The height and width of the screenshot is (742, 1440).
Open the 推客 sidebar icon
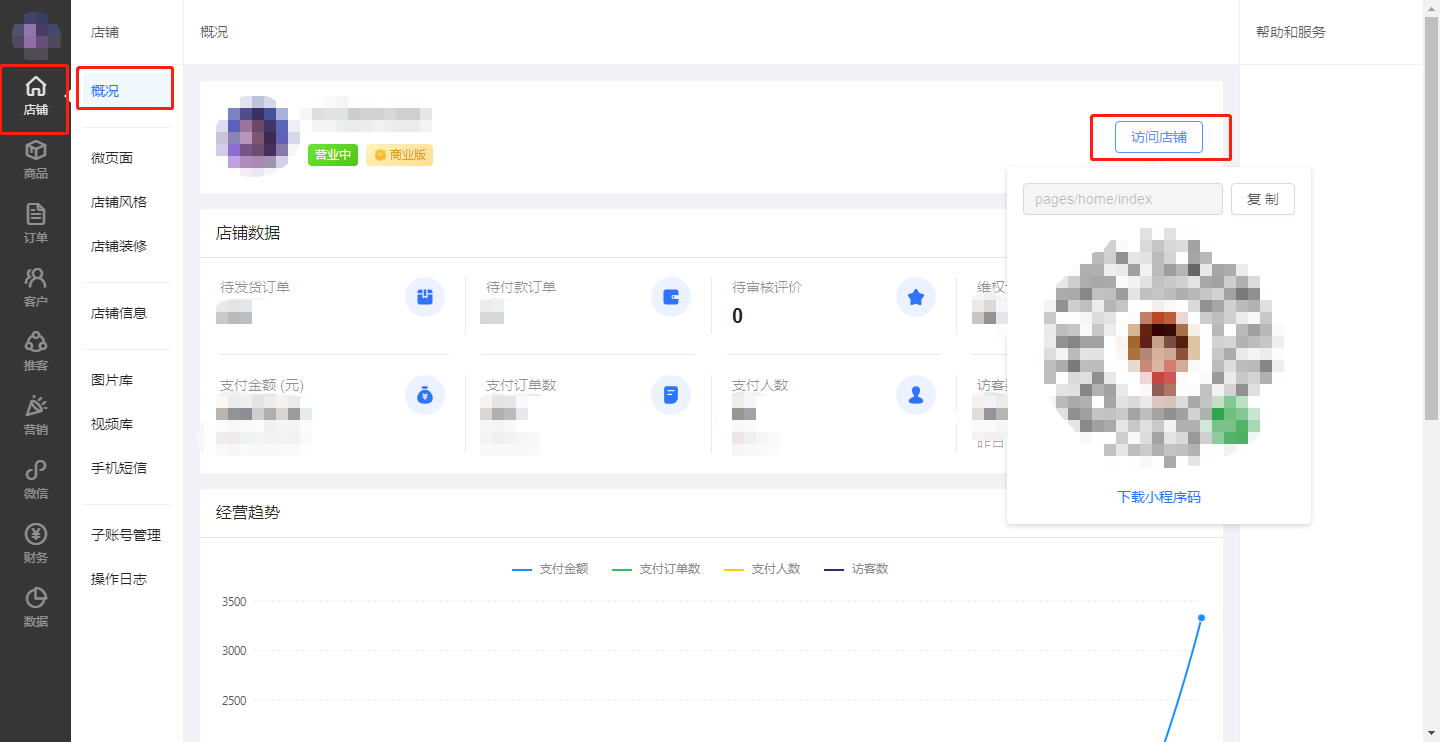[x=35, y=352]
